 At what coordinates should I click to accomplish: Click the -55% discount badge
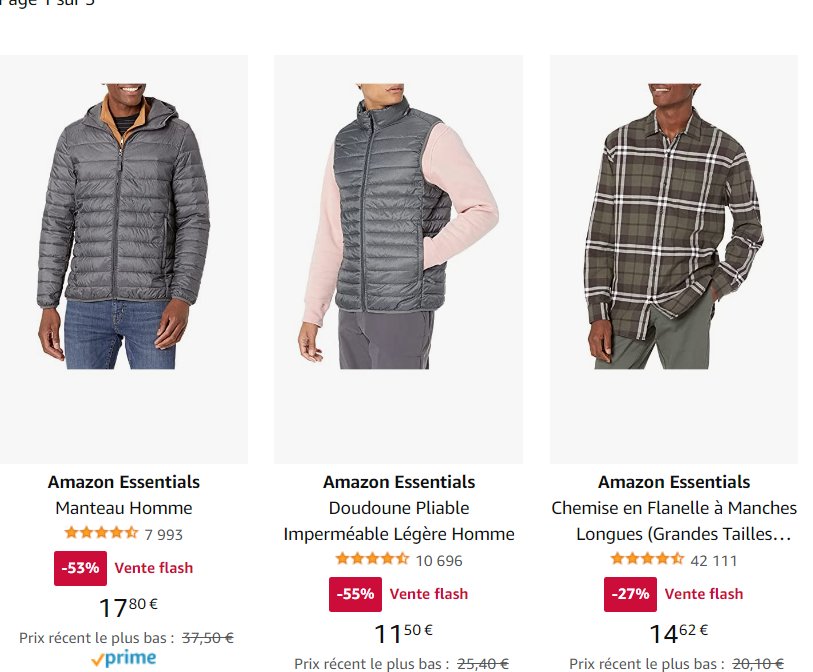coord(355,594)
